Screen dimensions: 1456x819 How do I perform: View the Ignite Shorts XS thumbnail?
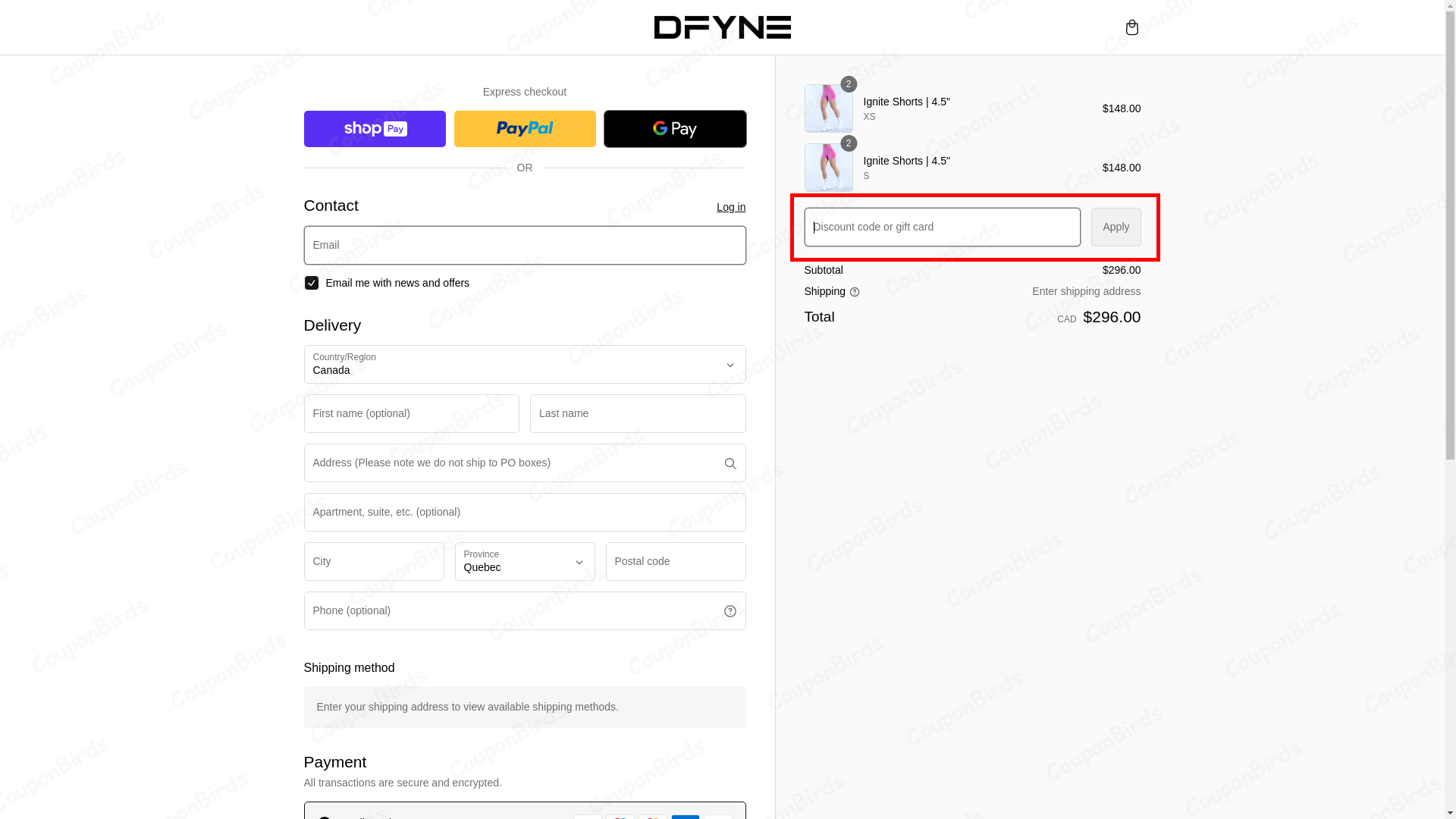click(x=828, y=108)
